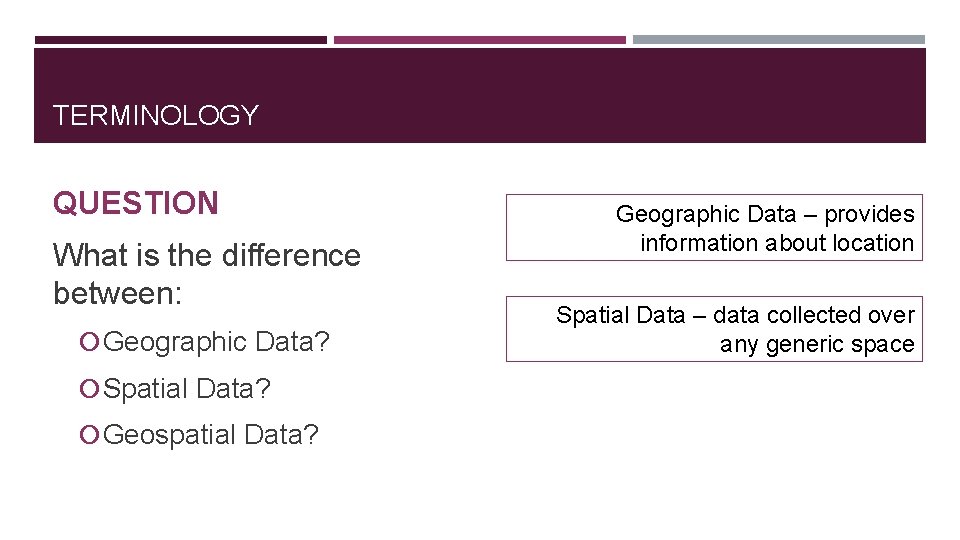Click the magenta accent bar at top center

(x=479, y=40)
